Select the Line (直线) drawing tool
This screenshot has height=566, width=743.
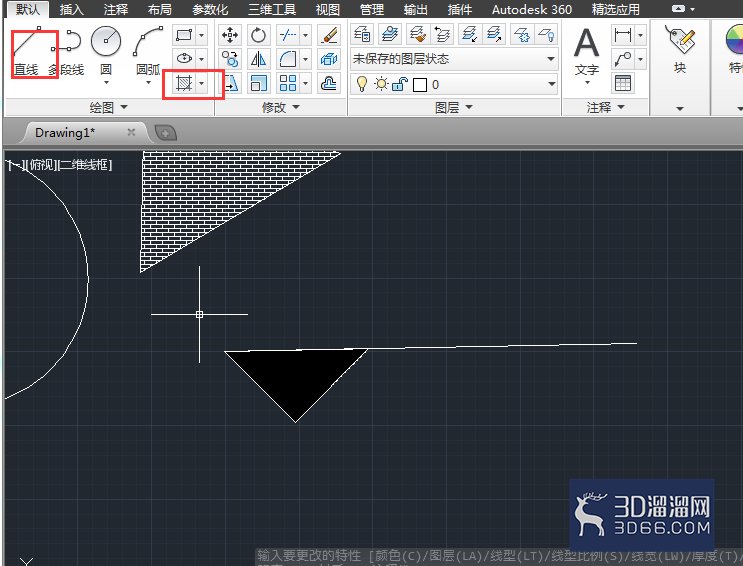(27, 51)
